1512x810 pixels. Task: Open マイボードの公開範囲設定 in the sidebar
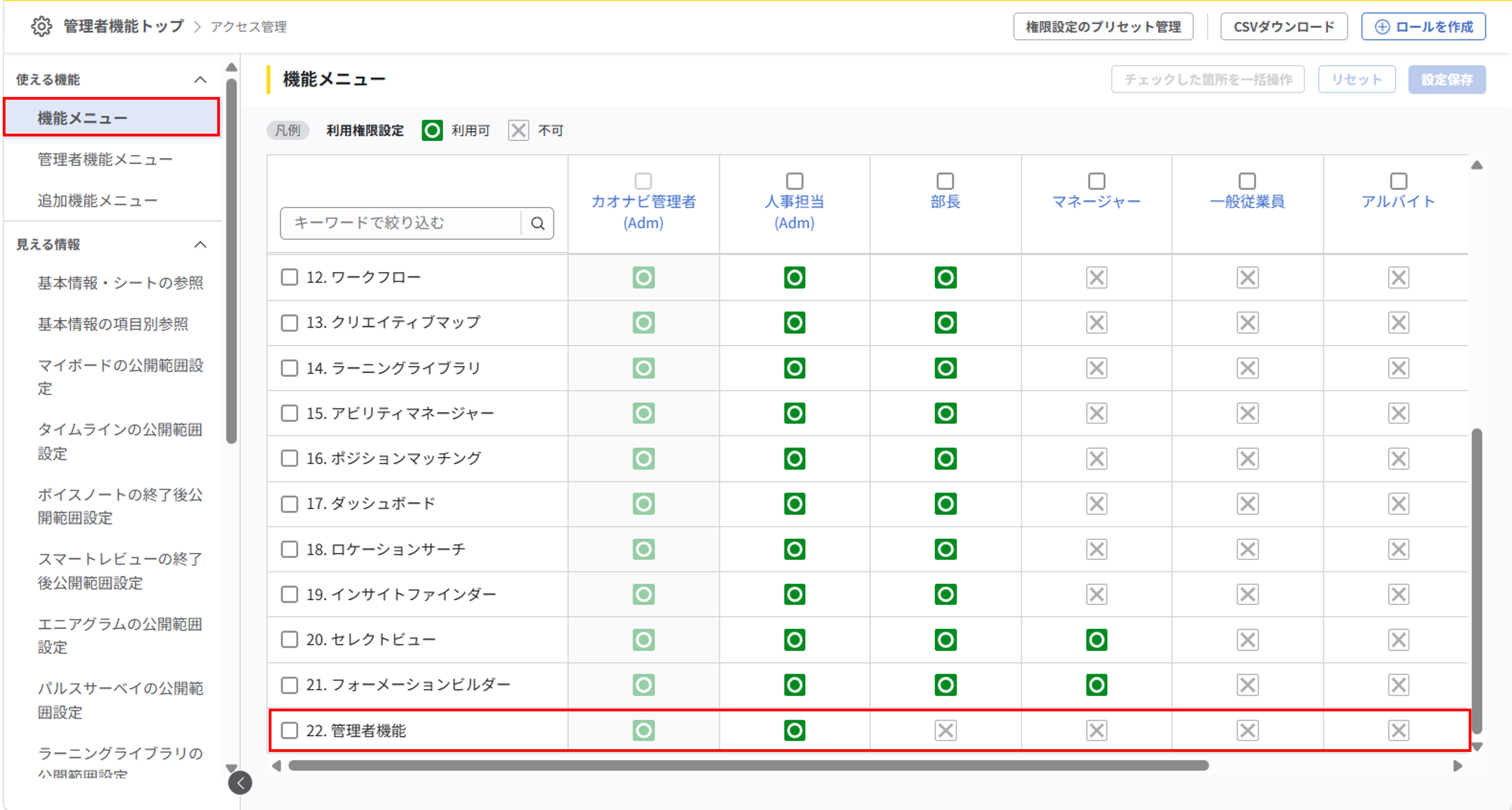(x=120, y=377)
